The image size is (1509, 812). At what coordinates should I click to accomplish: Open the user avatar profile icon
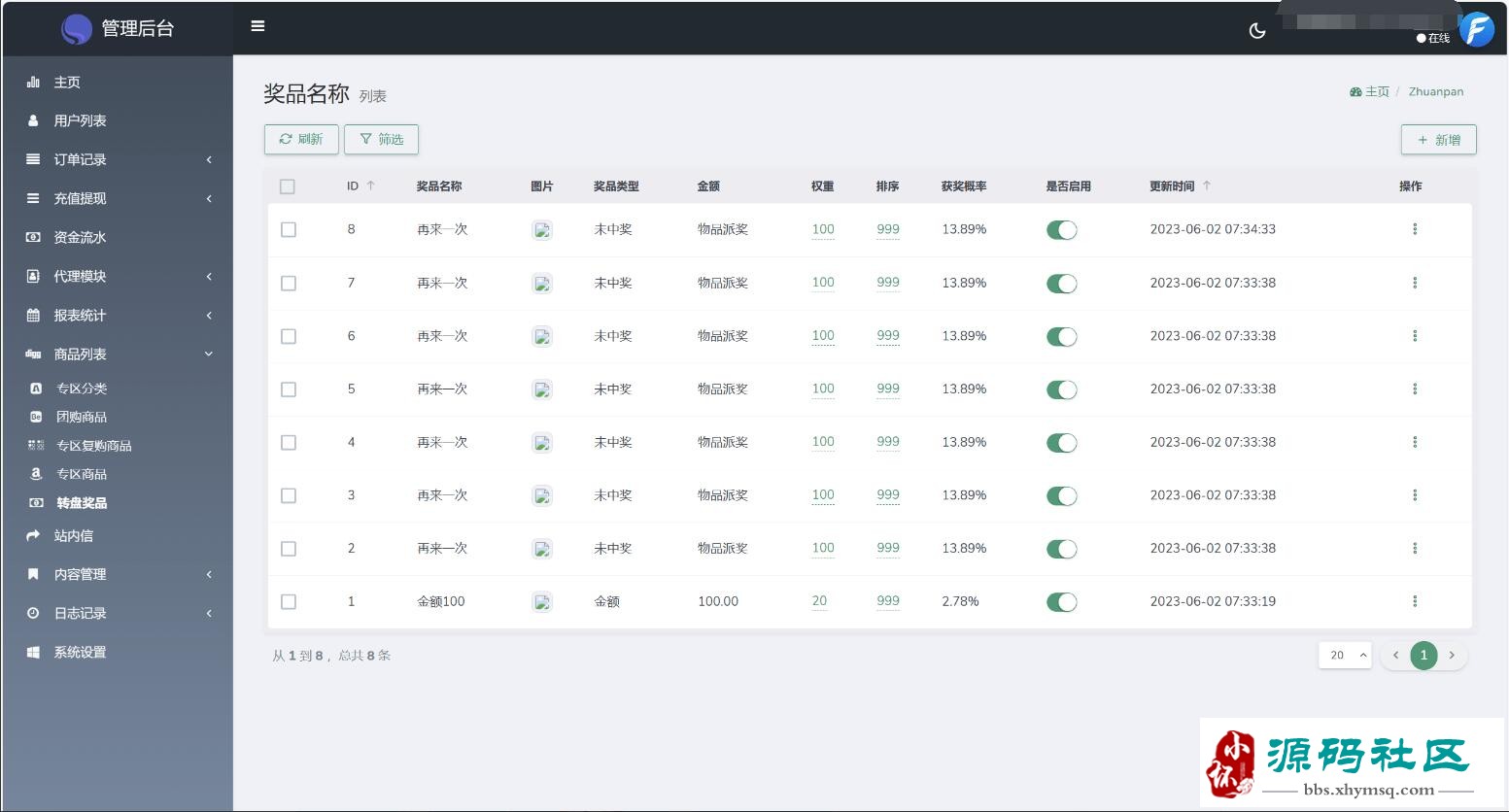coord(1476,30)
